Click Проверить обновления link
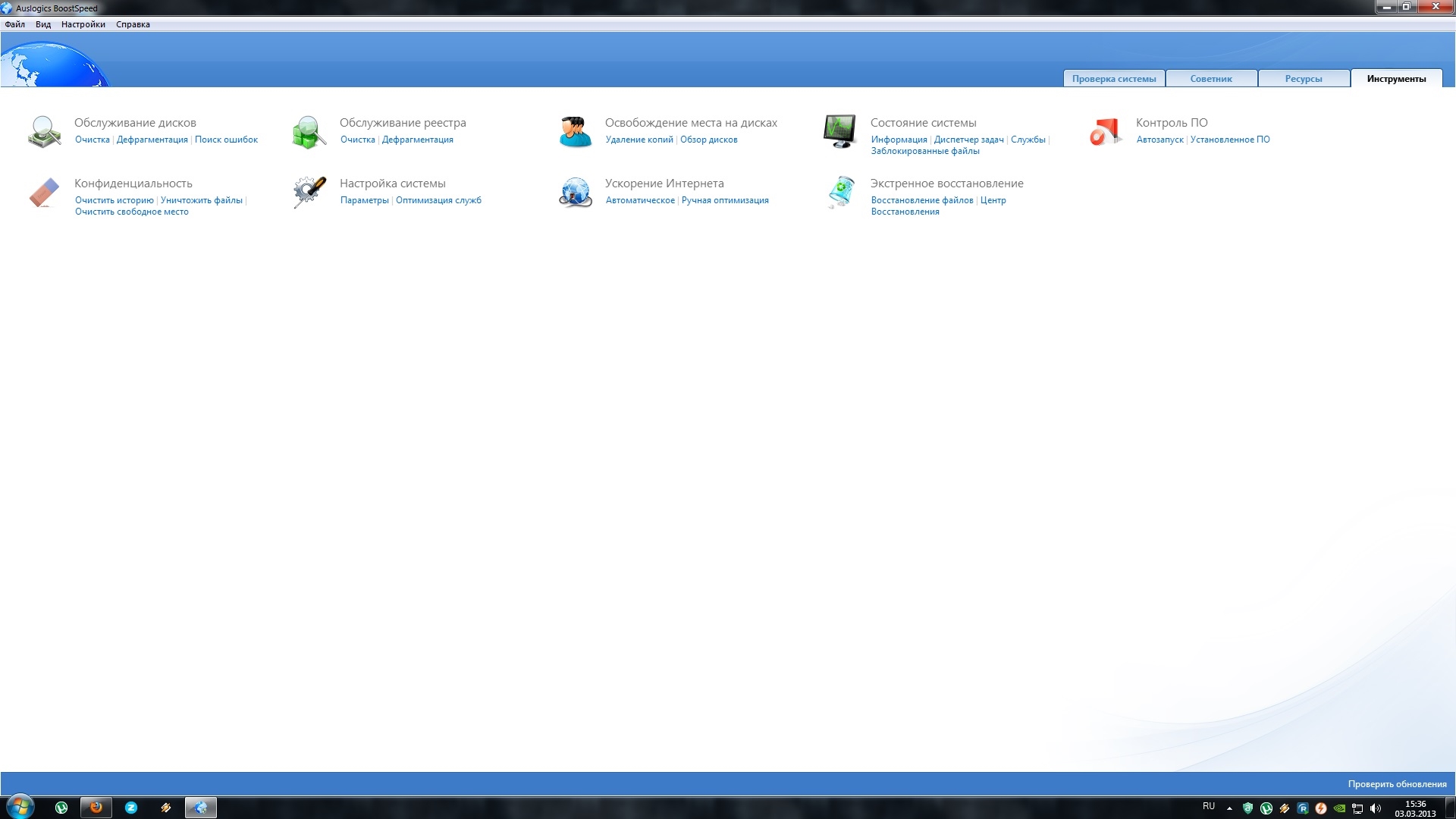 click(x=1396, y=784)
